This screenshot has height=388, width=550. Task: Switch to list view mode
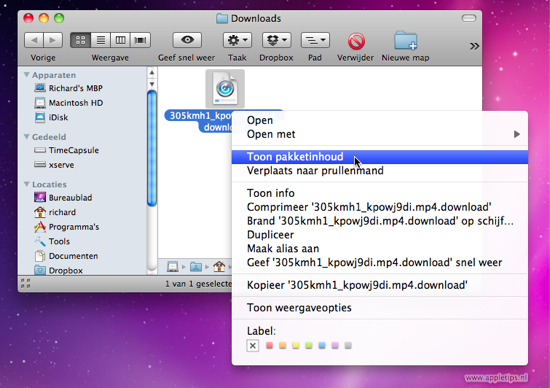[100, 40]
